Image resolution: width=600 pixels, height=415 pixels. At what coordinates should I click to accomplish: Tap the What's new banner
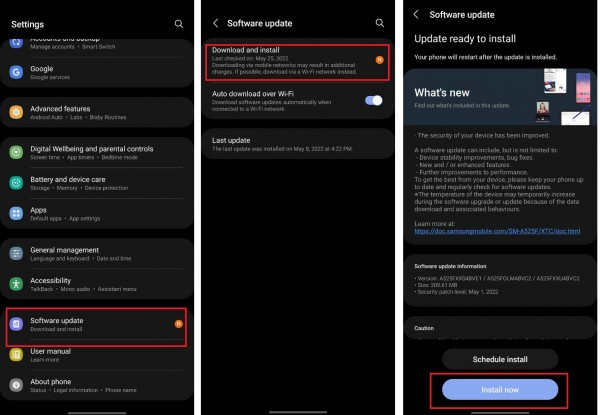pos(500,97)
